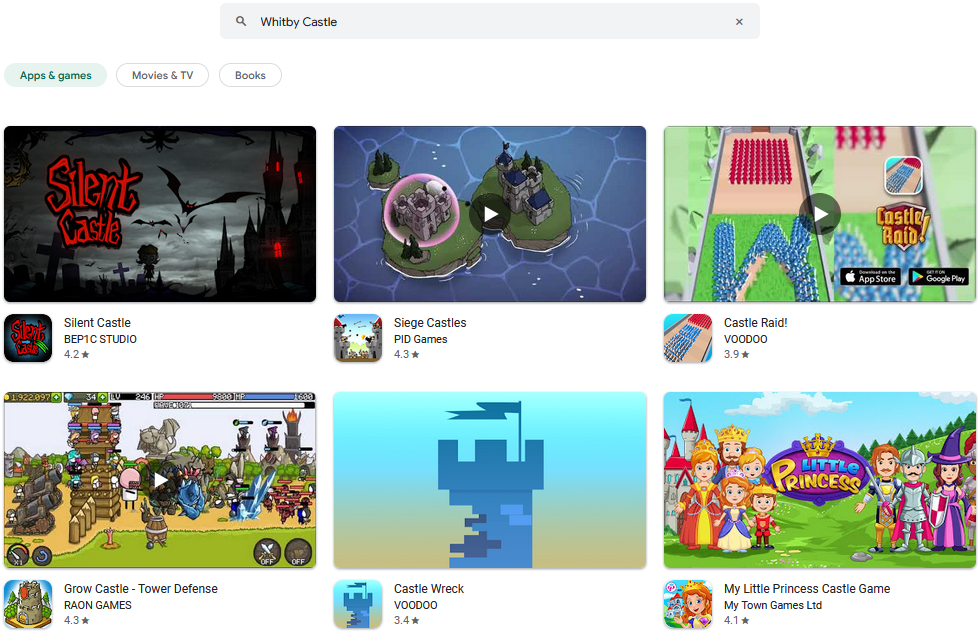Play the Siege Castles preview video
The image size is (978, 643).
490,214
